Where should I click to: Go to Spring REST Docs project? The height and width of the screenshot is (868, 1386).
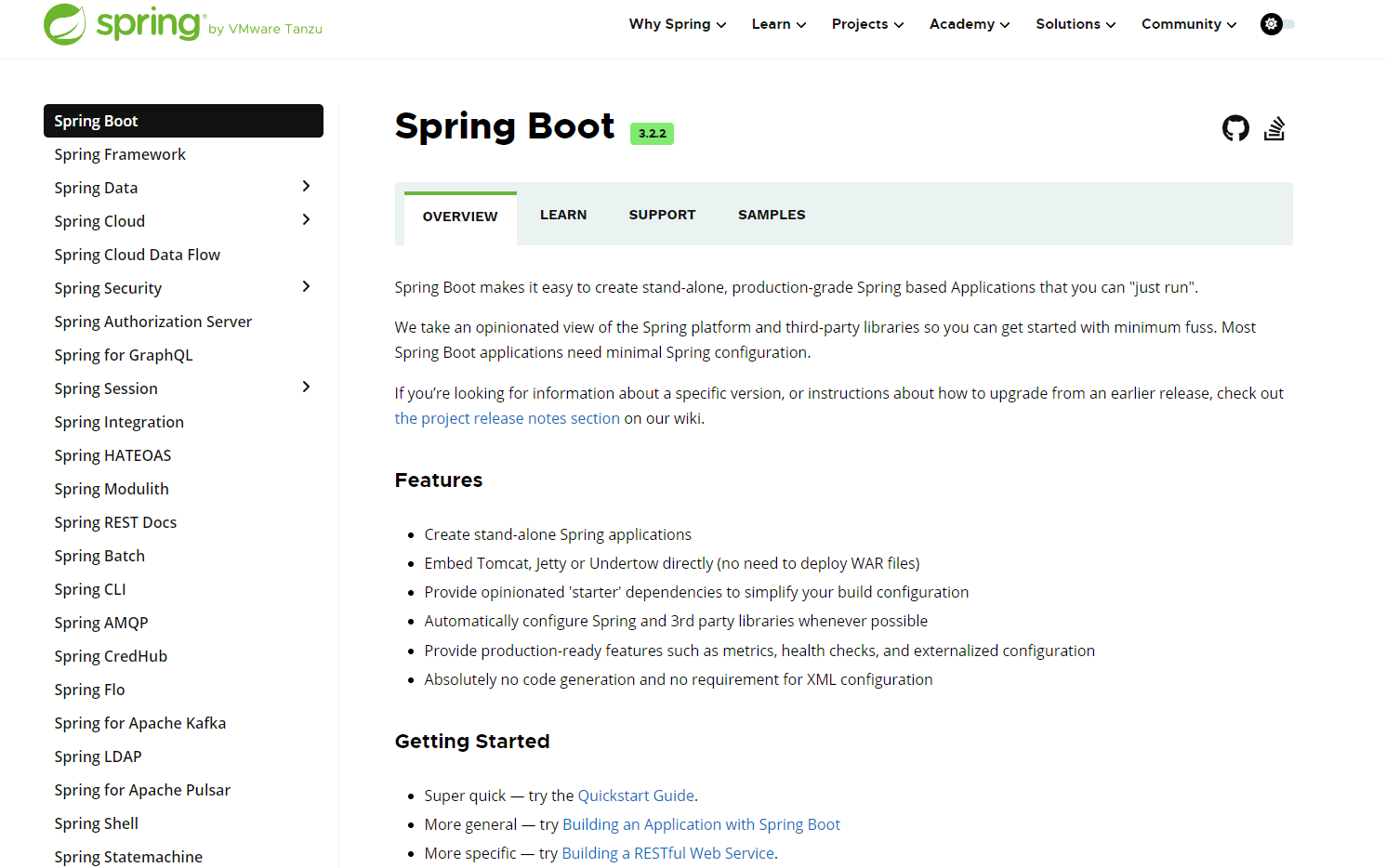click(x=115, y=522)
